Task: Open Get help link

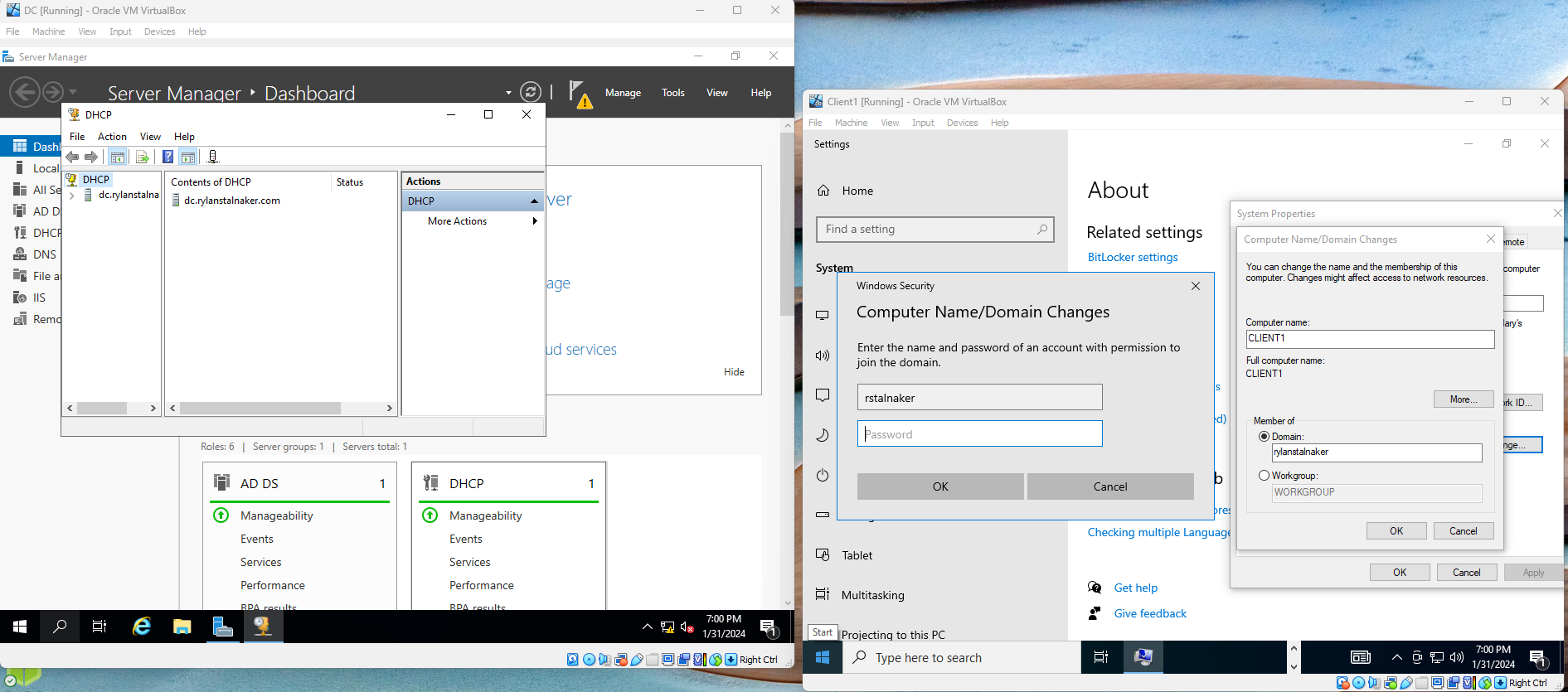Action: coord(1135,588)
